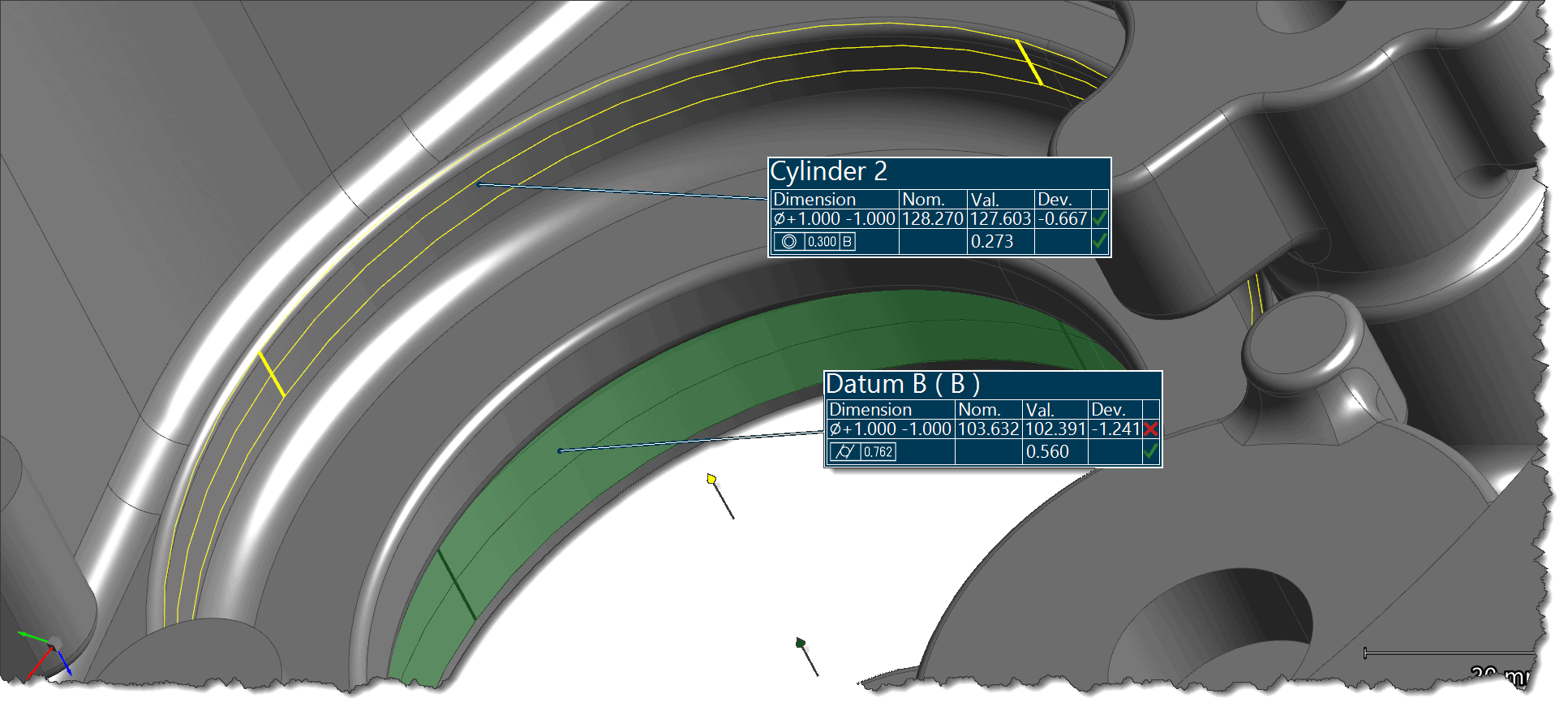1568x711 pixels.
Task: Click cylindricity value 0.560
Action: (1047, 452)
